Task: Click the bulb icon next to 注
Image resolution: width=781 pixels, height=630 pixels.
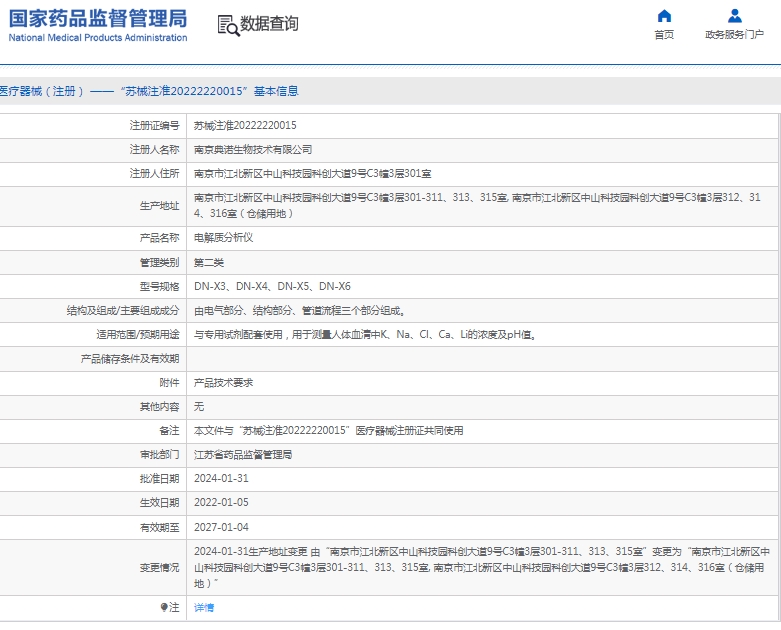Action: [x=164, y=607]
